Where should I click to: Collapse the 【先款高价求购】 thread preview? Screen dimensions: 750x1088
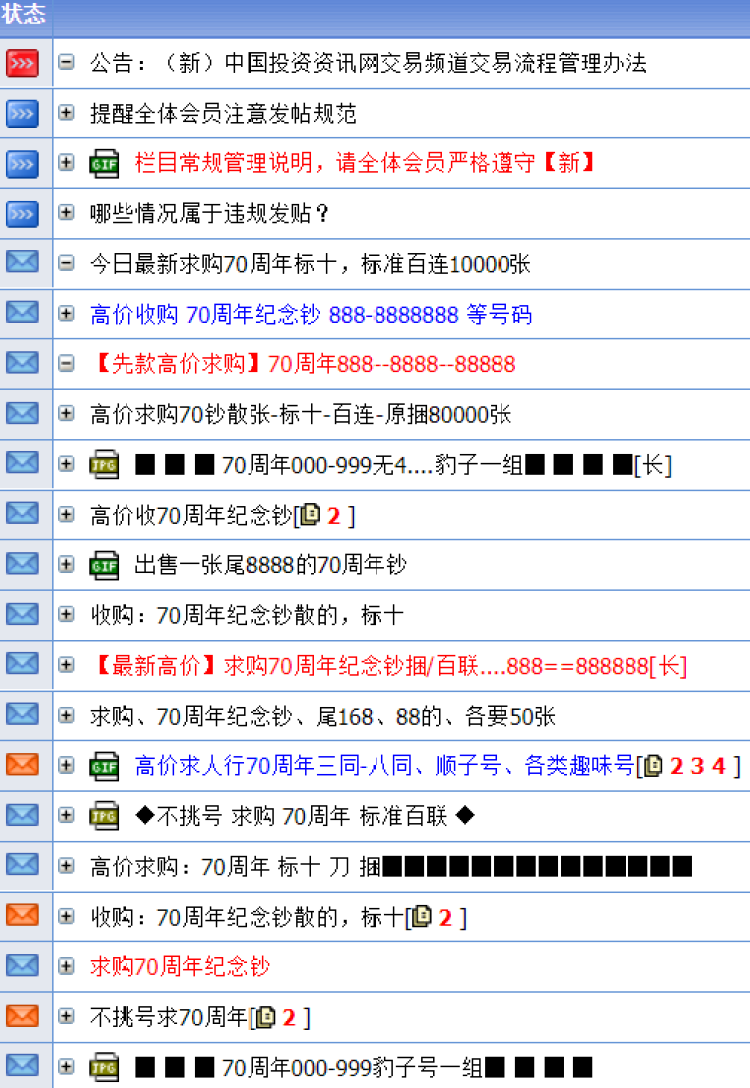click(x=67, y=364)
